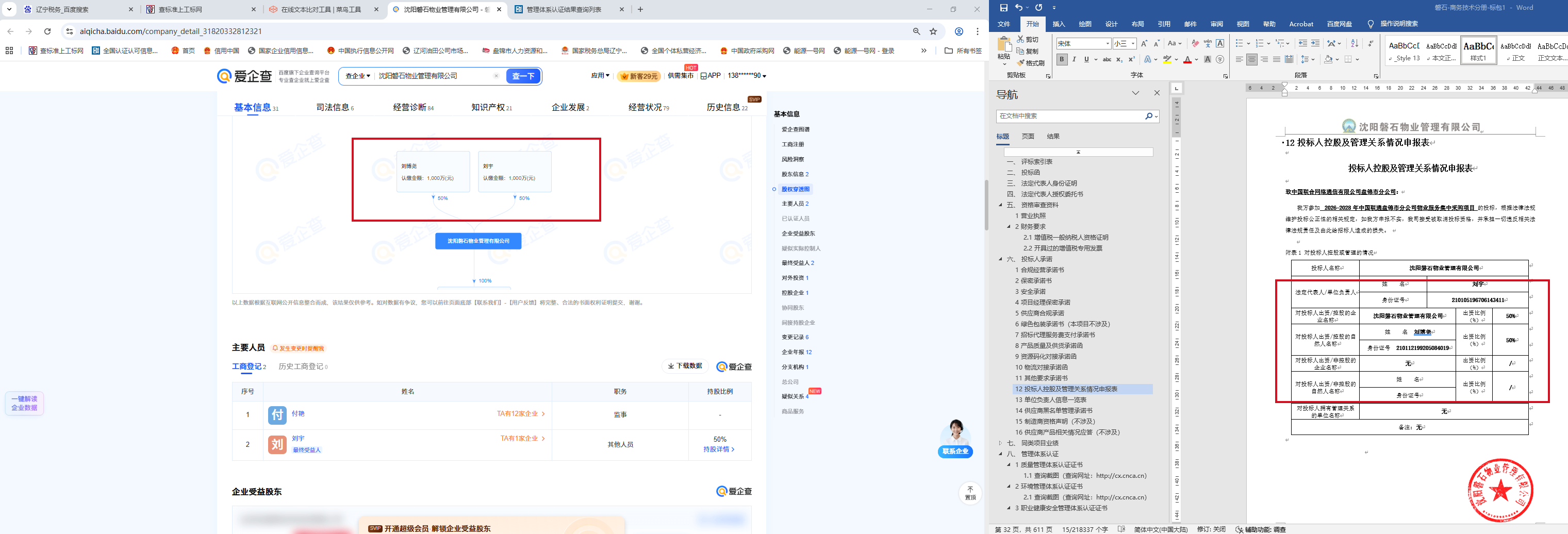Click search magnifier in navigation pane
The width and height of the screenshot is (1568, 534).
(x=1148, y=116)
